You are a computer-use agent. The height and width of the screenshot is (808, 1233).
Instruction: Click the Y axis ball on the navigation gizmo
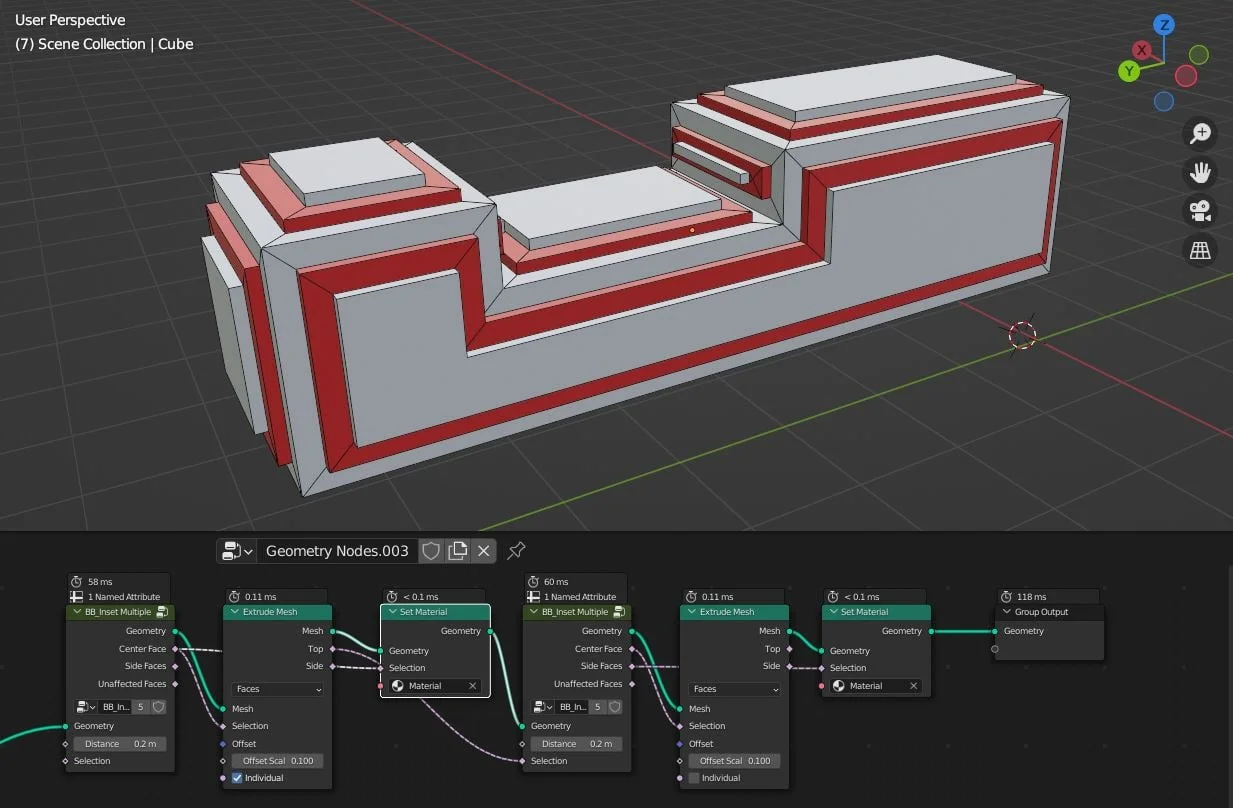click(1129, 70)
